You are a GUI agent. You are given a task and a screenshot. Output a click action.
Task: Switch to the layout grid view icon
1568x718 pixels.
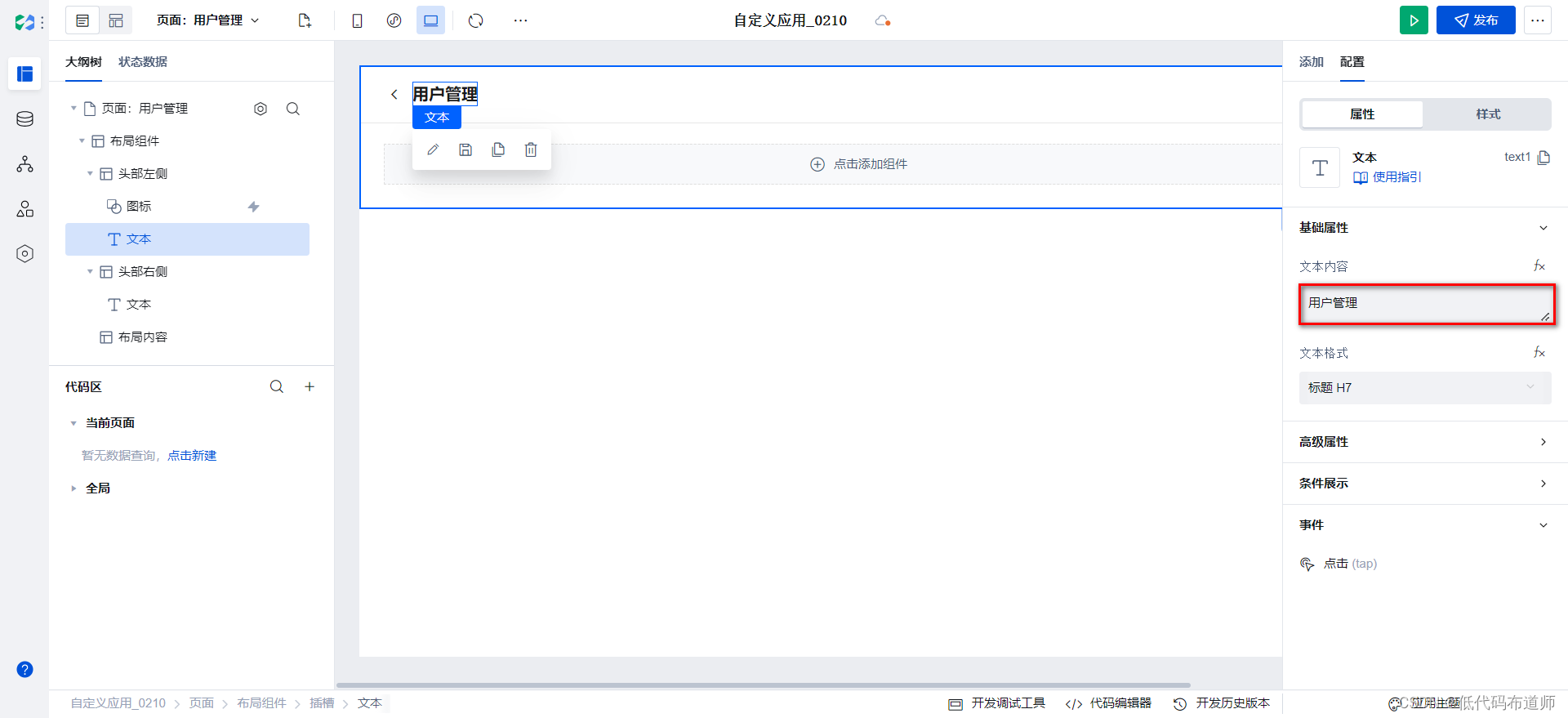tap(116, 20)
